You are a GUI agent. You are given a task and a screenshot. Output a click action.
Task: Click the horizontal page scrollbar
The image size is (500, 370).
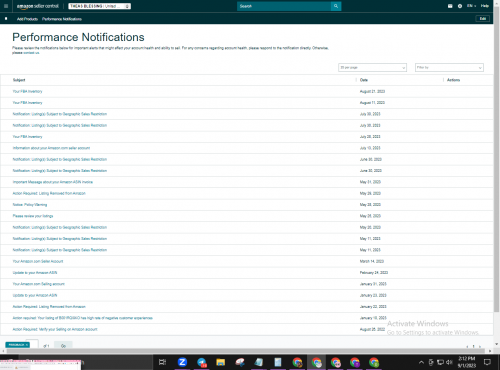click(247, 351)
